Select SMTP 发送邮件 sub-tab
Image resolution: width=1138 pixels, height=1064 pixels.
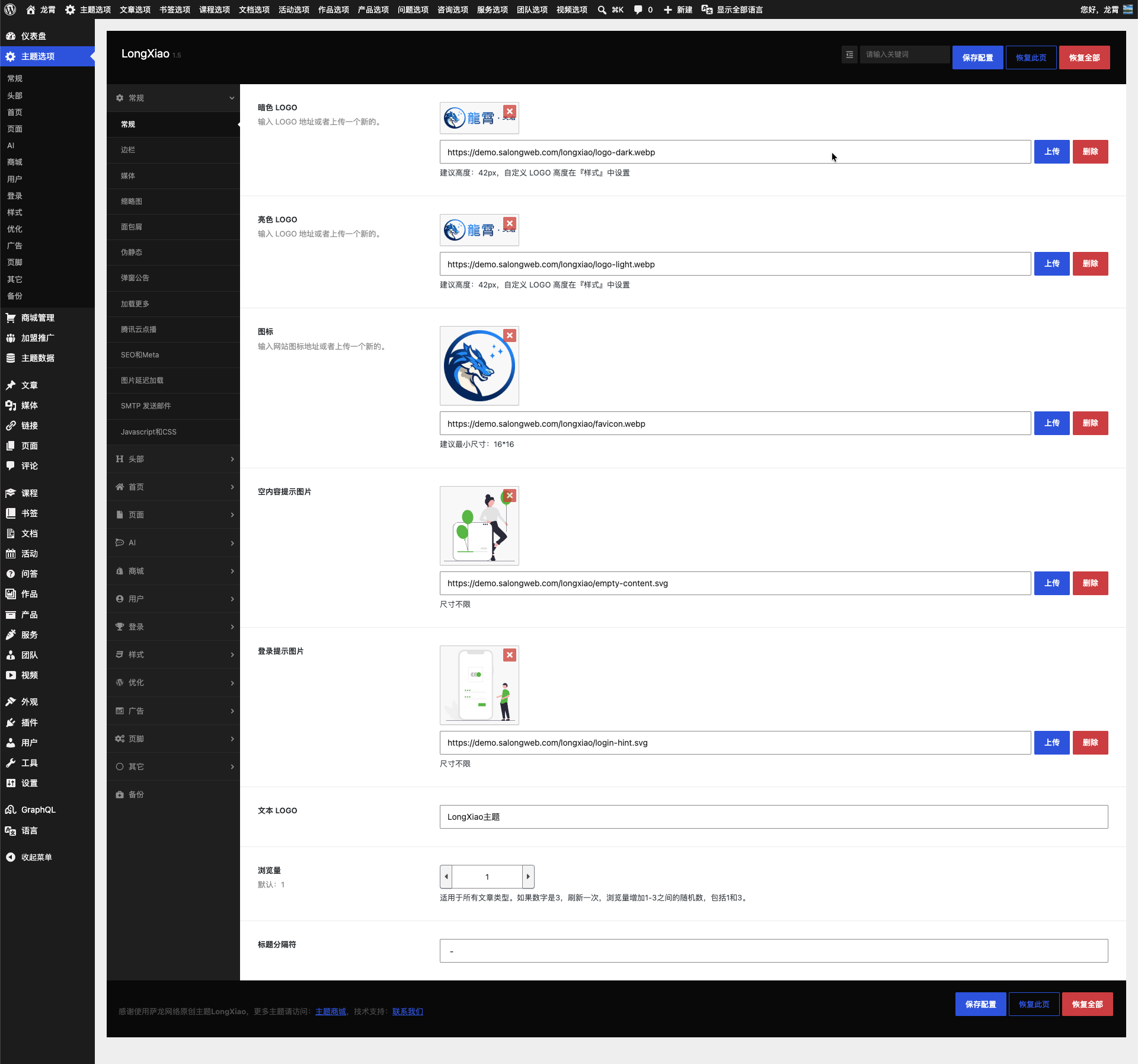(173, 406)
